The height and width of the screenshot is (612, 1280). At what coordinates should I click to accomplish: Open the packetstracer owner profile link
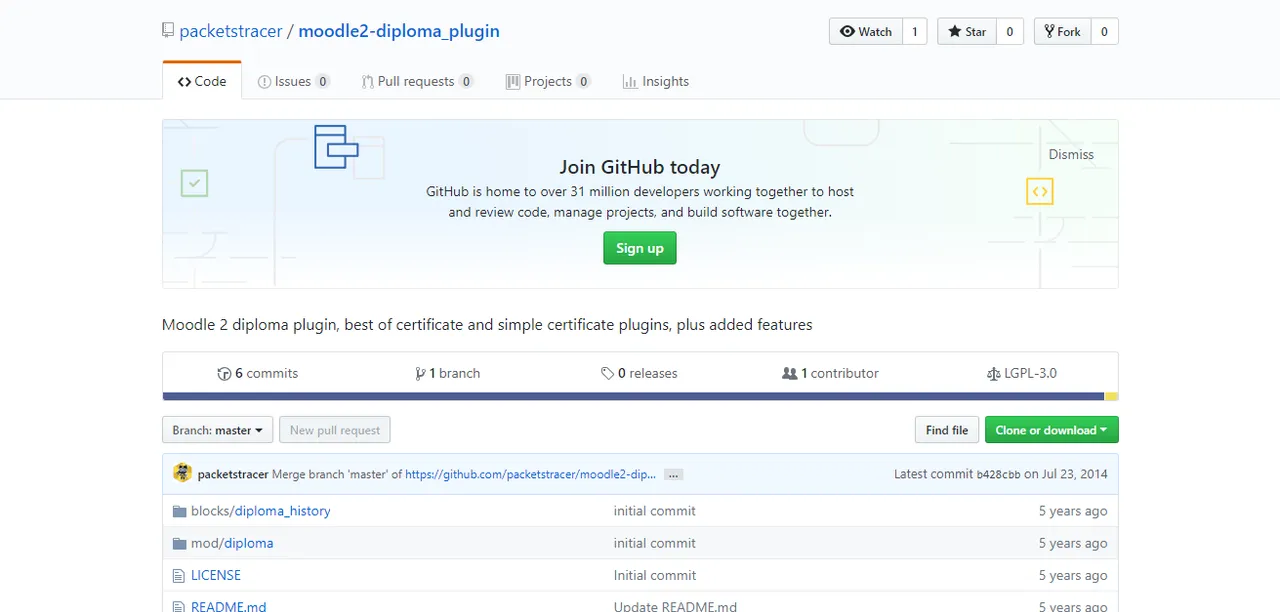point(231,31)
